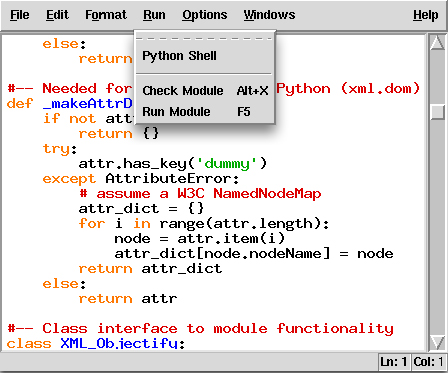Click 'Class interface to module functionality' comment
448x373 pixels.
(218, 329)
